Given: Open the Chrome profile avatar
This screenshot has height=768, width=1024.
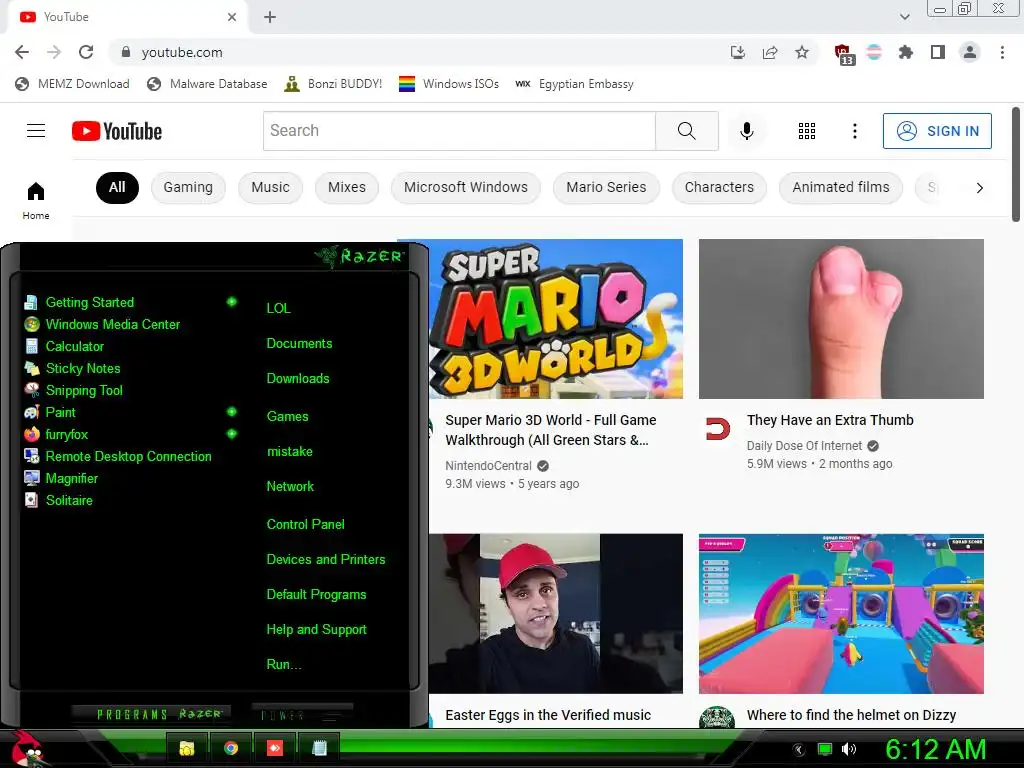Looking at the screenshot, I should 970,52.
